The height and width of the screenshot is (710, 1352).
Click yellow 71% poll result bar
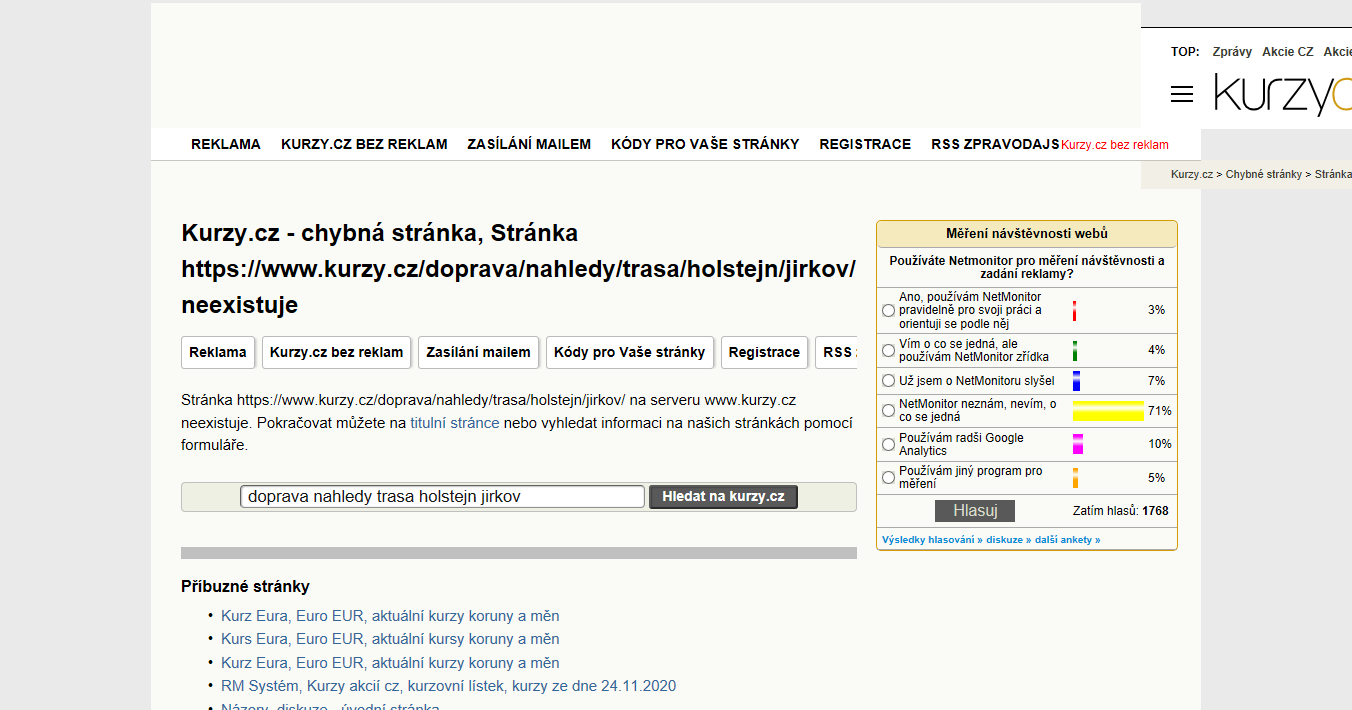coord(1108,411)
